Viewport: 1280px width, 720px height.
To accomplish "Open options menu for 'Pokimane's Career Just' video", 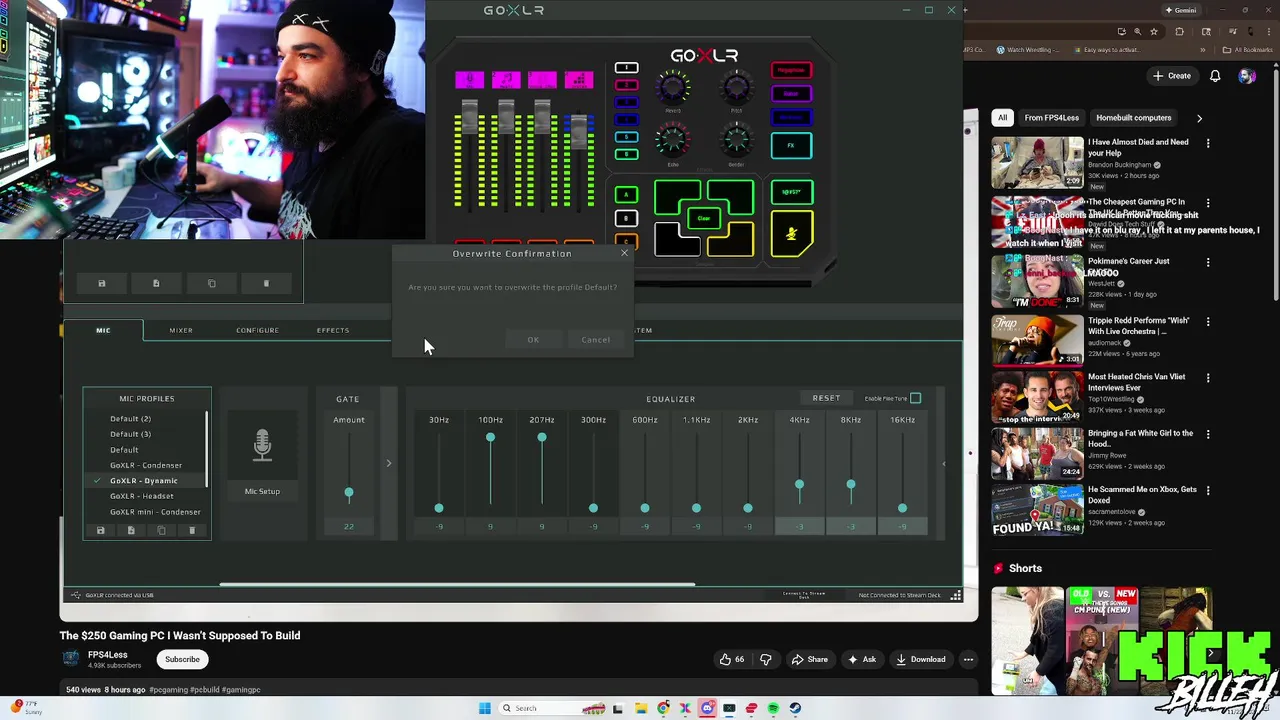I will pos(1208,262).
